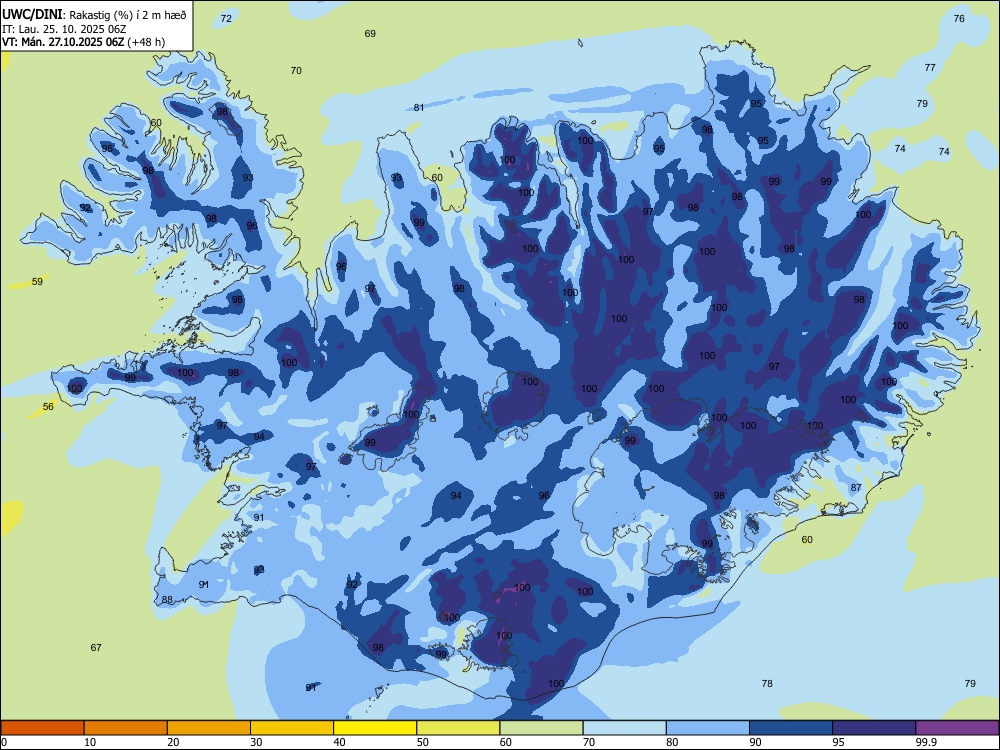Click the legend tick label '99.9'
1000x750 pixels.
(925, 742)
